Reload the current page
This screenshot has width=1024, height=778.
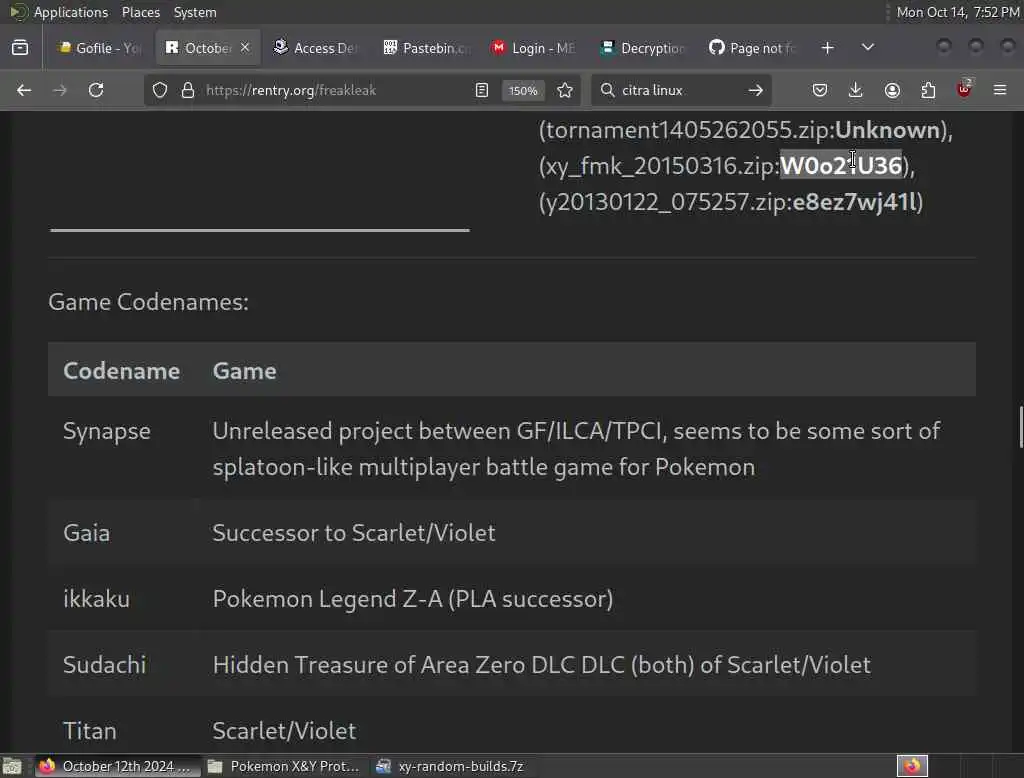pos(96,90)
